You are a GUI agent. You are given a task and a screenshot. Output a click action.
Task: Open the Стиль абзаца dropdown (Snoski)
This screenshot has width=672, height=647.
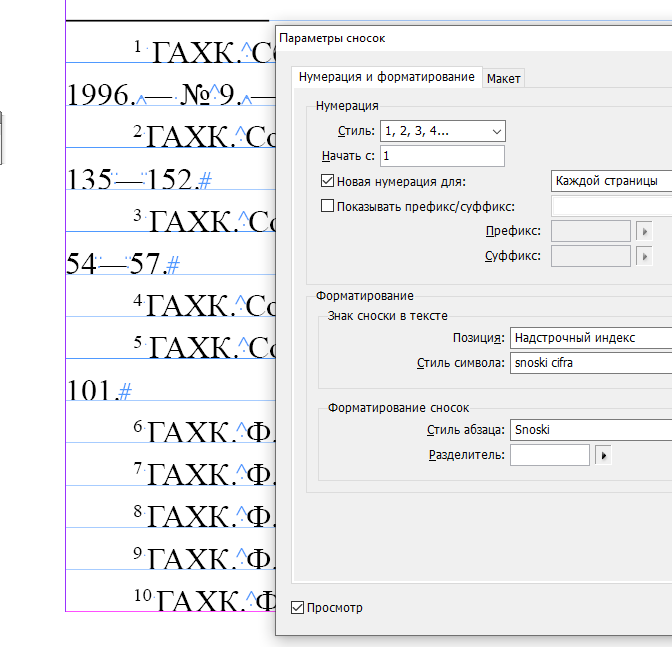pos(591,430)
